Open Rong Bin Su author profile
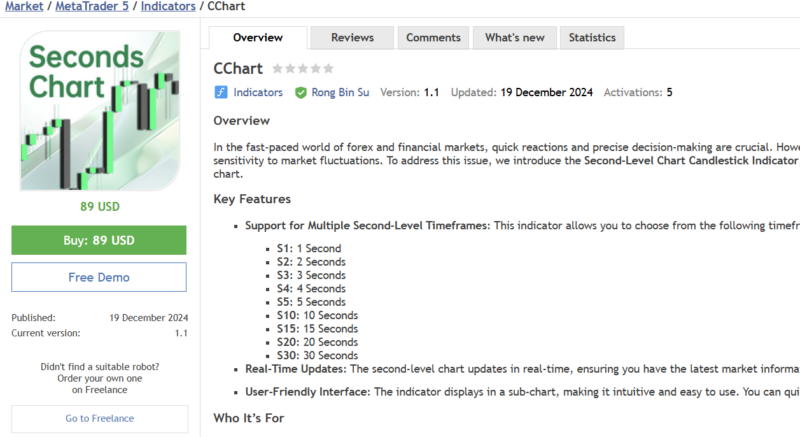 point(339,92)
